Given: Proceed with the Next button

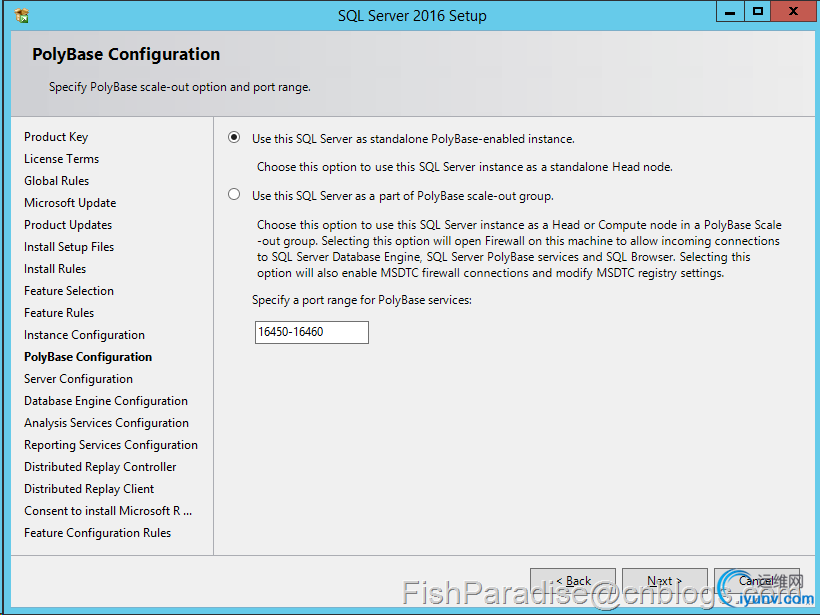Looking at the screenshot, I should pos(665,581).
